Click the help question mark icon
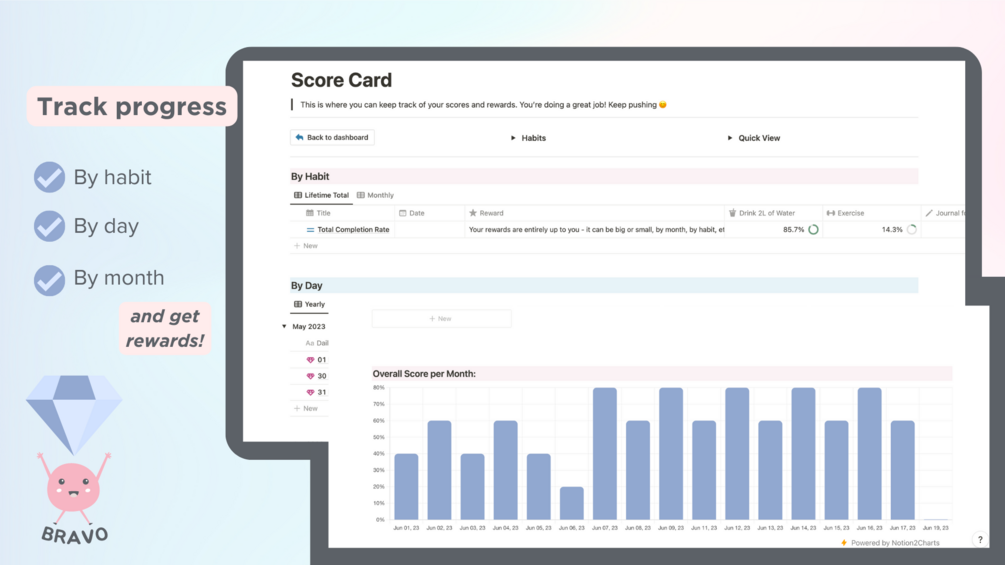 [x=980, y=539]
